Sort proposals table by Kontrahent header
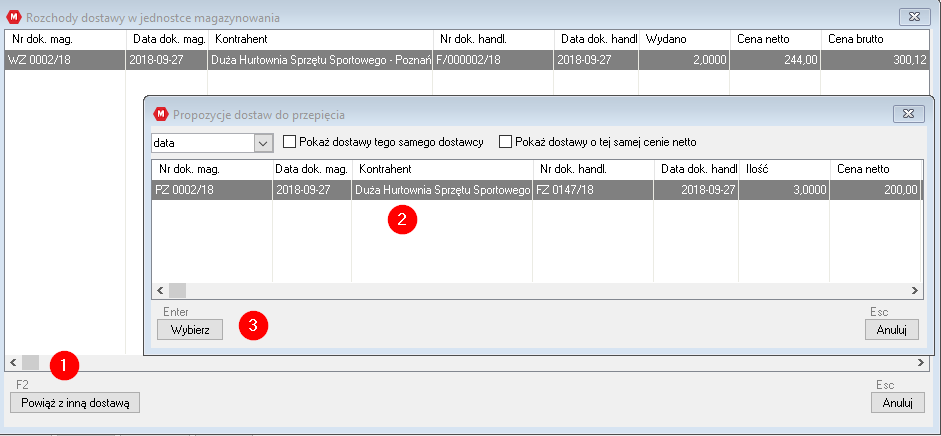The image size is (941, 436). tap(442, 169)
